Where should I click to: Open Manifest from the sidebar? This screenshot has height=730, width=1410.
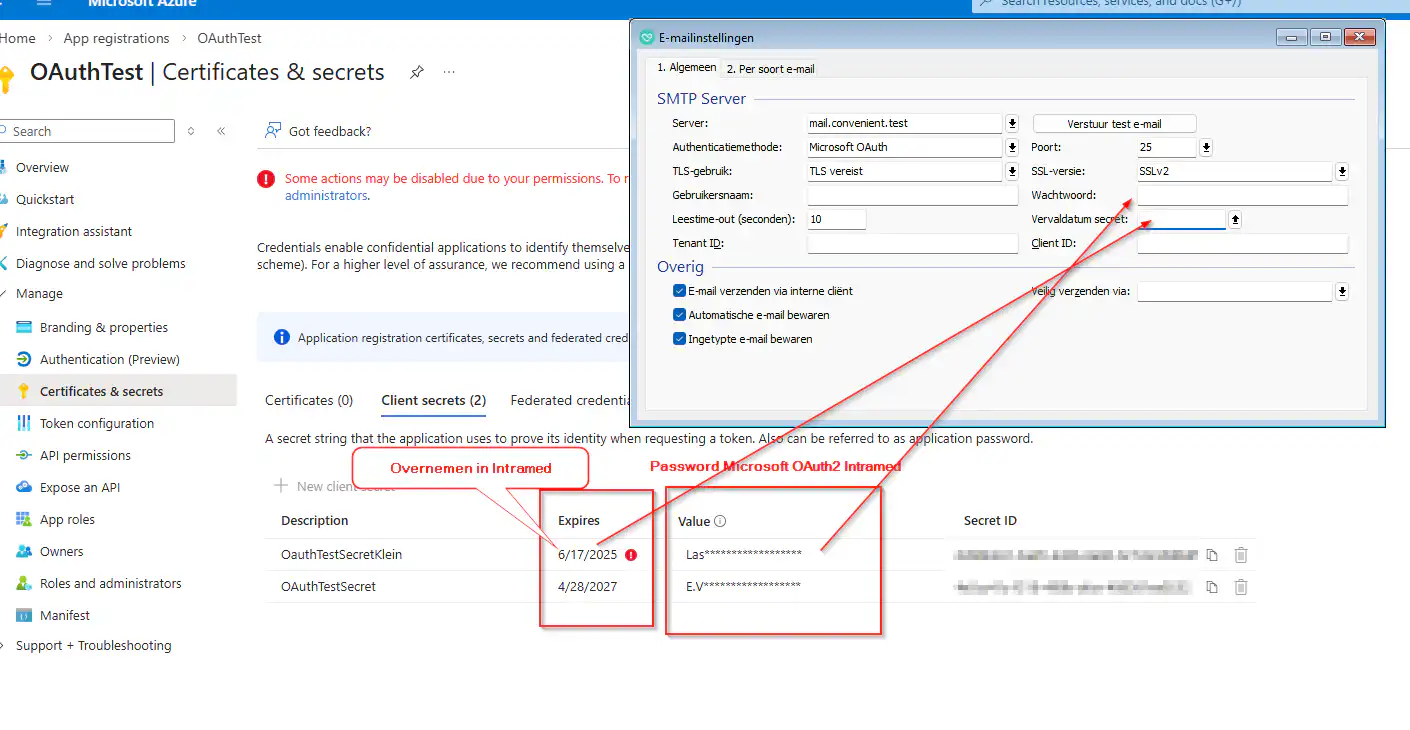64,615
